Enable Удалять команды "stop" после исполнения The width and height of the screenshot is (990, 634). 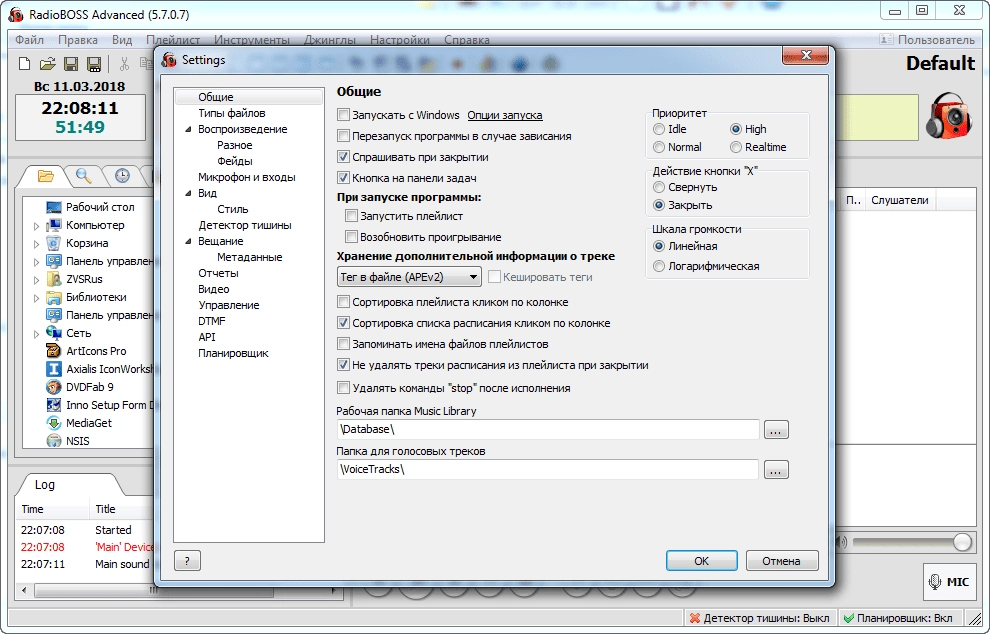tap(343, 388)
